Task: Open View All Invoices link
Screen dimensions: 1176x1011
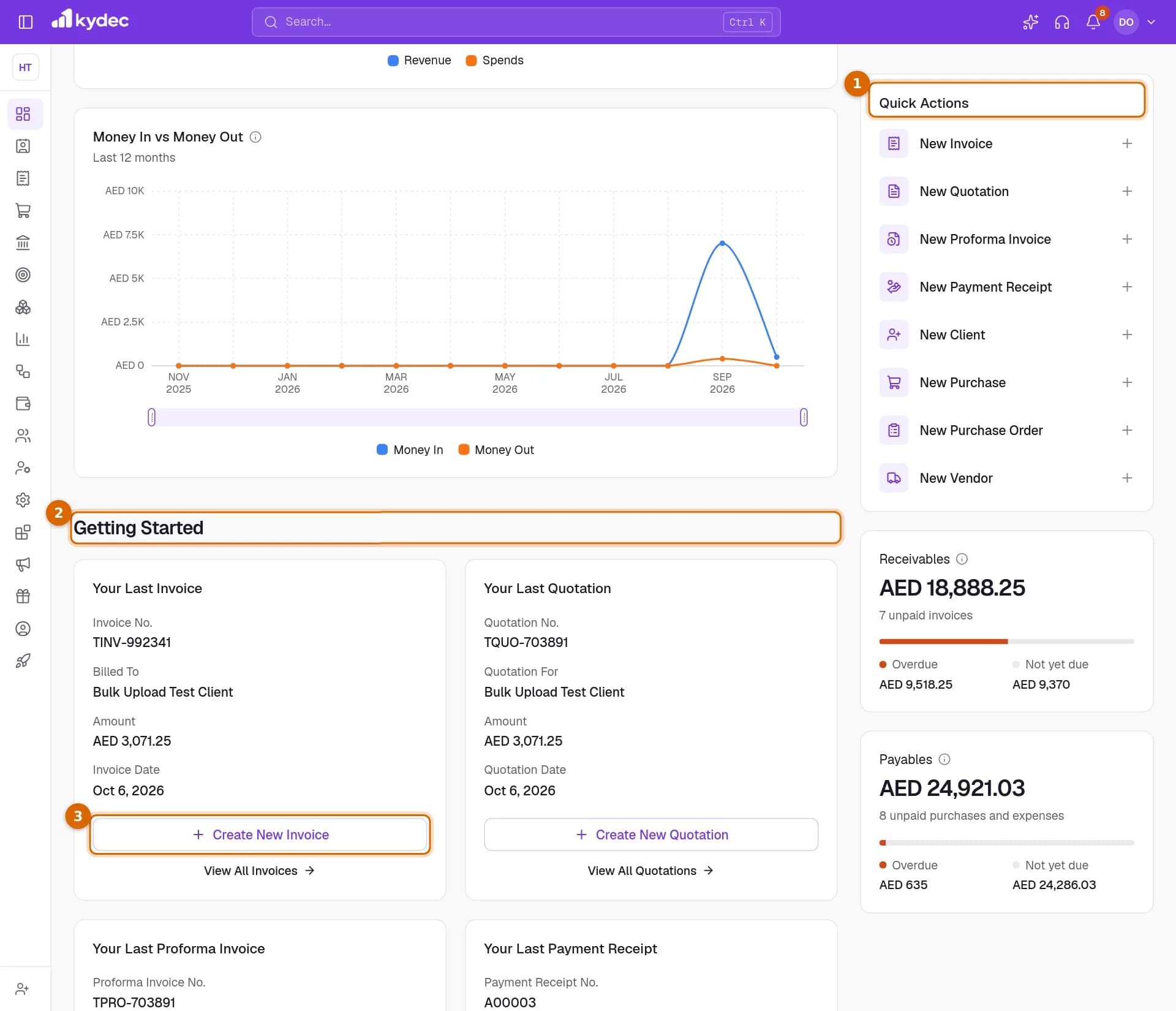Action: pyautogui.click(x=259, y=871)
